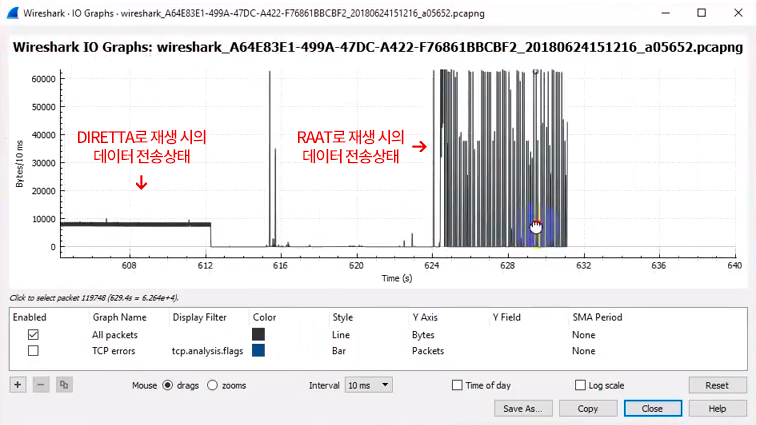Pick the dark color swatch for All packets
Screen dimensions: 757x425
coord(258,334)
